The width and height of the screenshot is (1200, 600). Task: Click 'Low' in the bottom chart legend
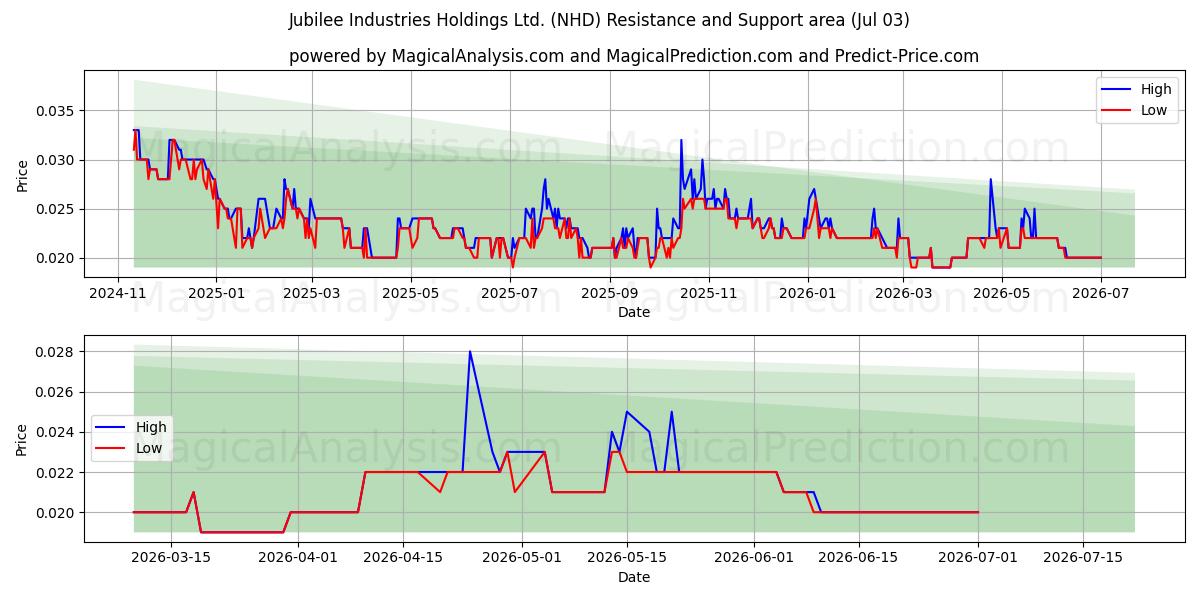149,449
